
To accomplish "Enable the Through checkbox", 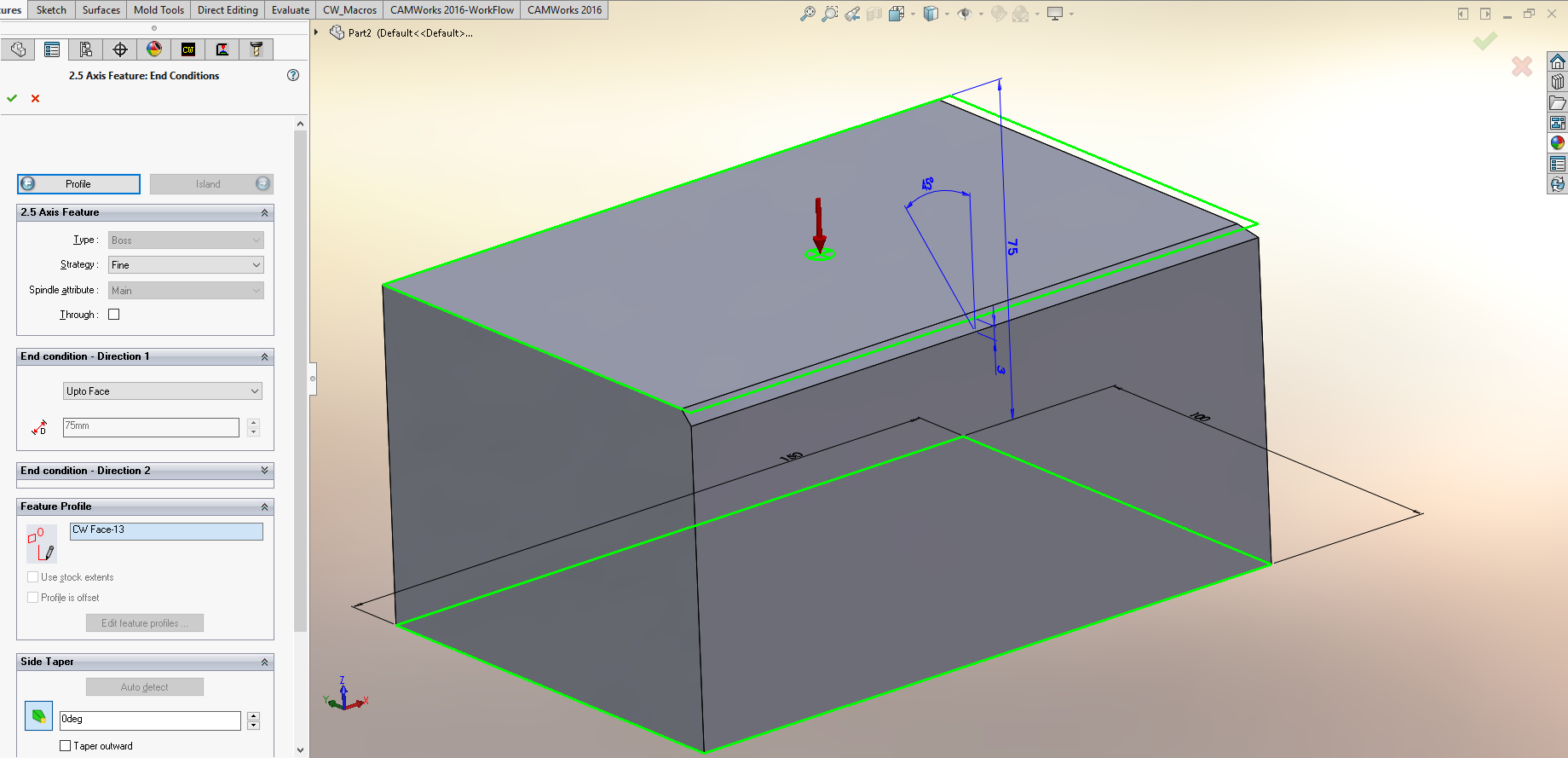I will pos(114,315).
